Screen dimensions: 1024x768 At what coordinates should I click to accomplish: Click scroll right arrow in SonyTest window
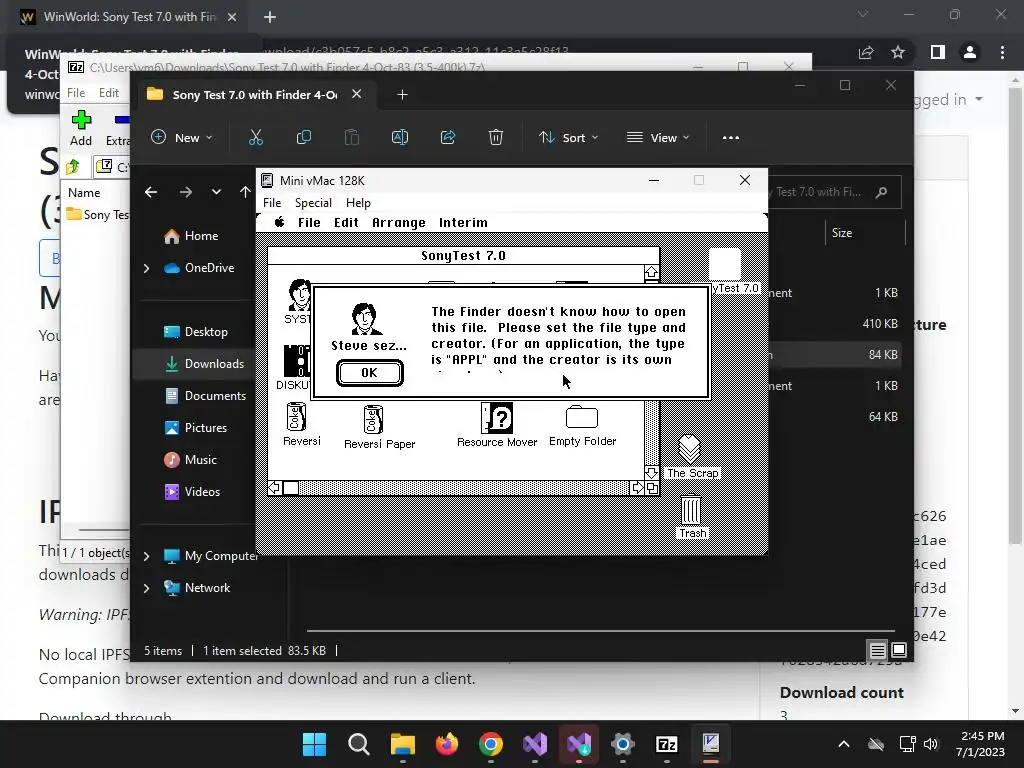637,488
